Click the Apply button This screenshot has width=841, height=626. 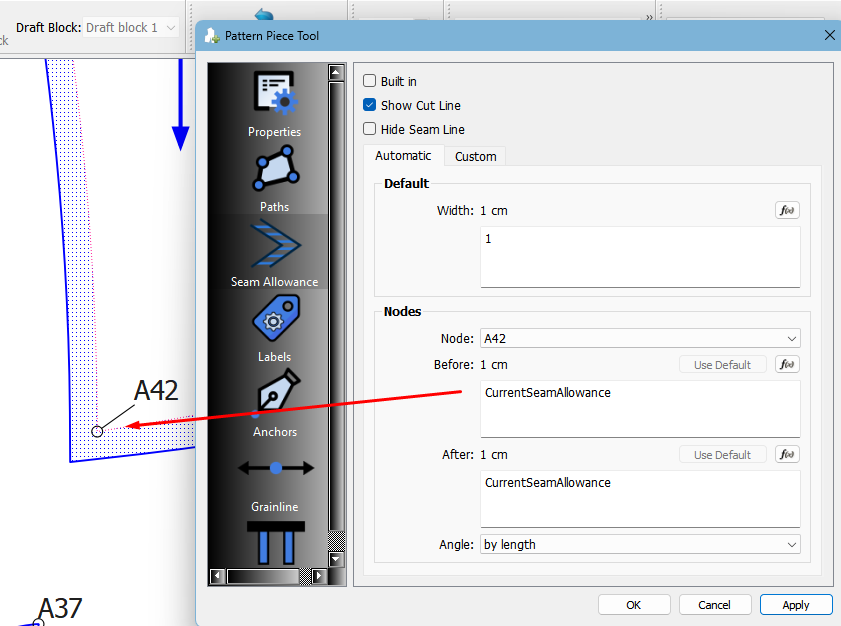[795, 605]
